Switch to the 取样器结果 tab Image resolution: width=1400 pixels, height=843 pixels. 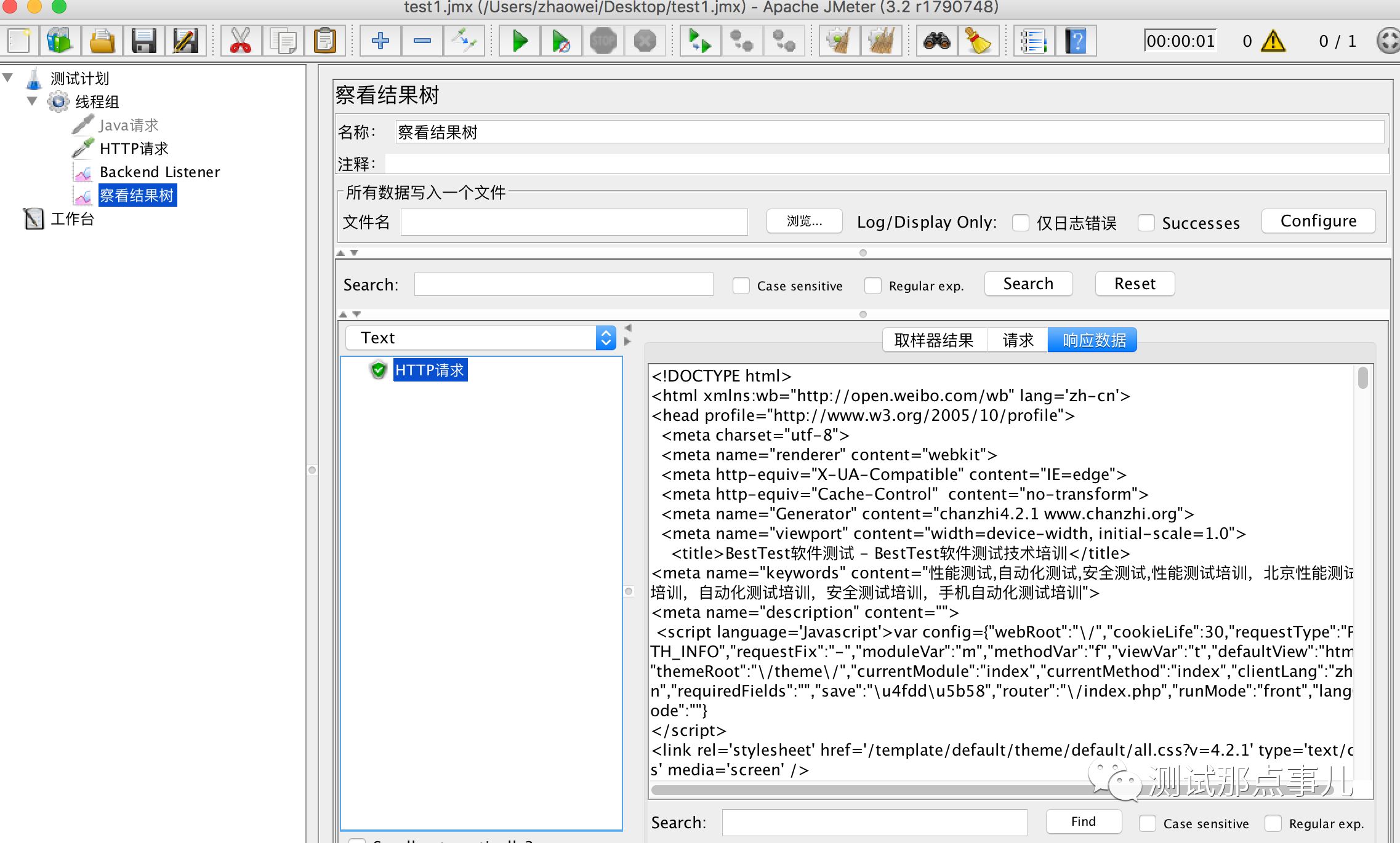933,340
